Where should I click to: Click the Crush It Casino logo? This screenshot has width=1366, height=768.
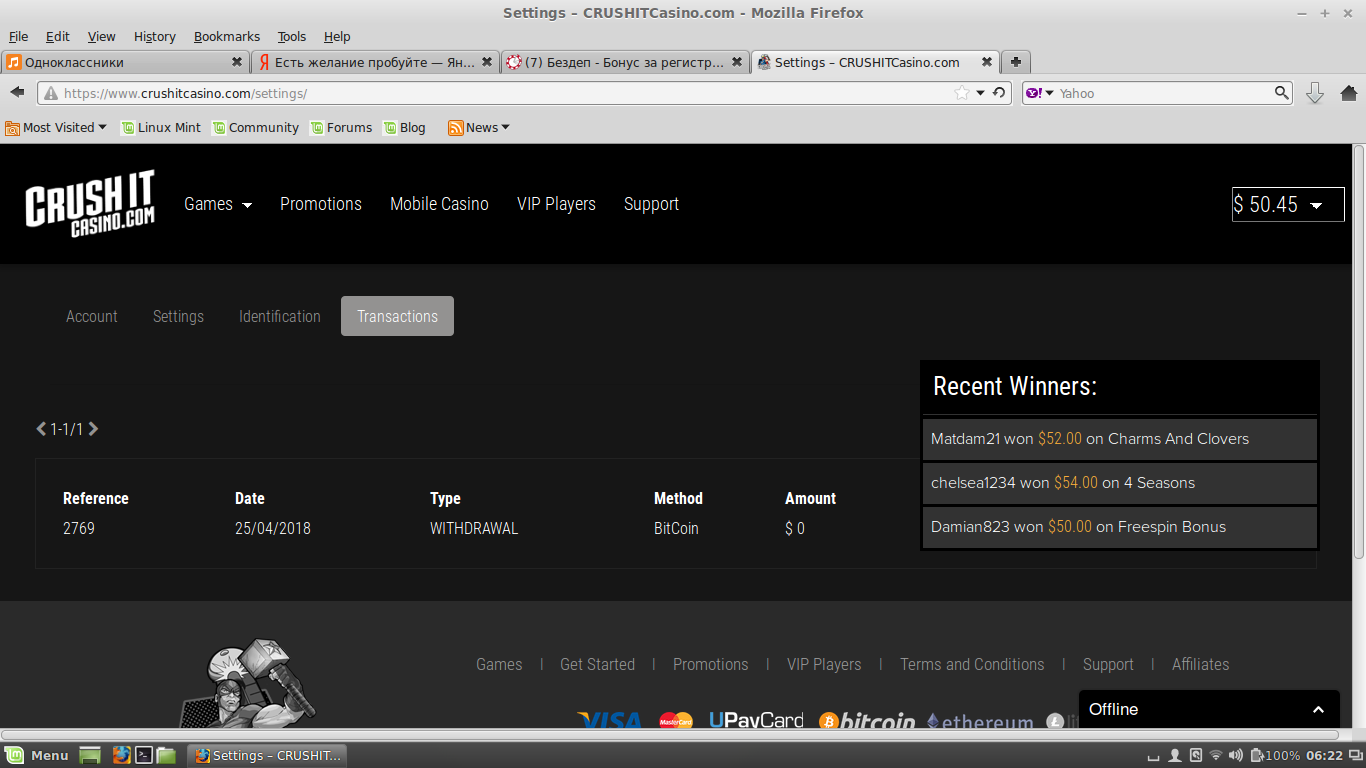point(90,204)
